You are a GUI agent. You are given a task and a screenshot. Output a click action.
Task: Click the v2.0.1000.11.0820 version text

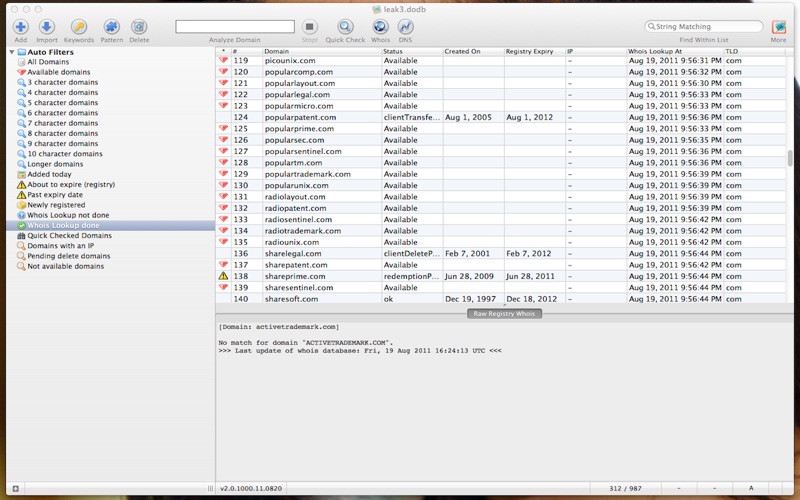point(251,488)
